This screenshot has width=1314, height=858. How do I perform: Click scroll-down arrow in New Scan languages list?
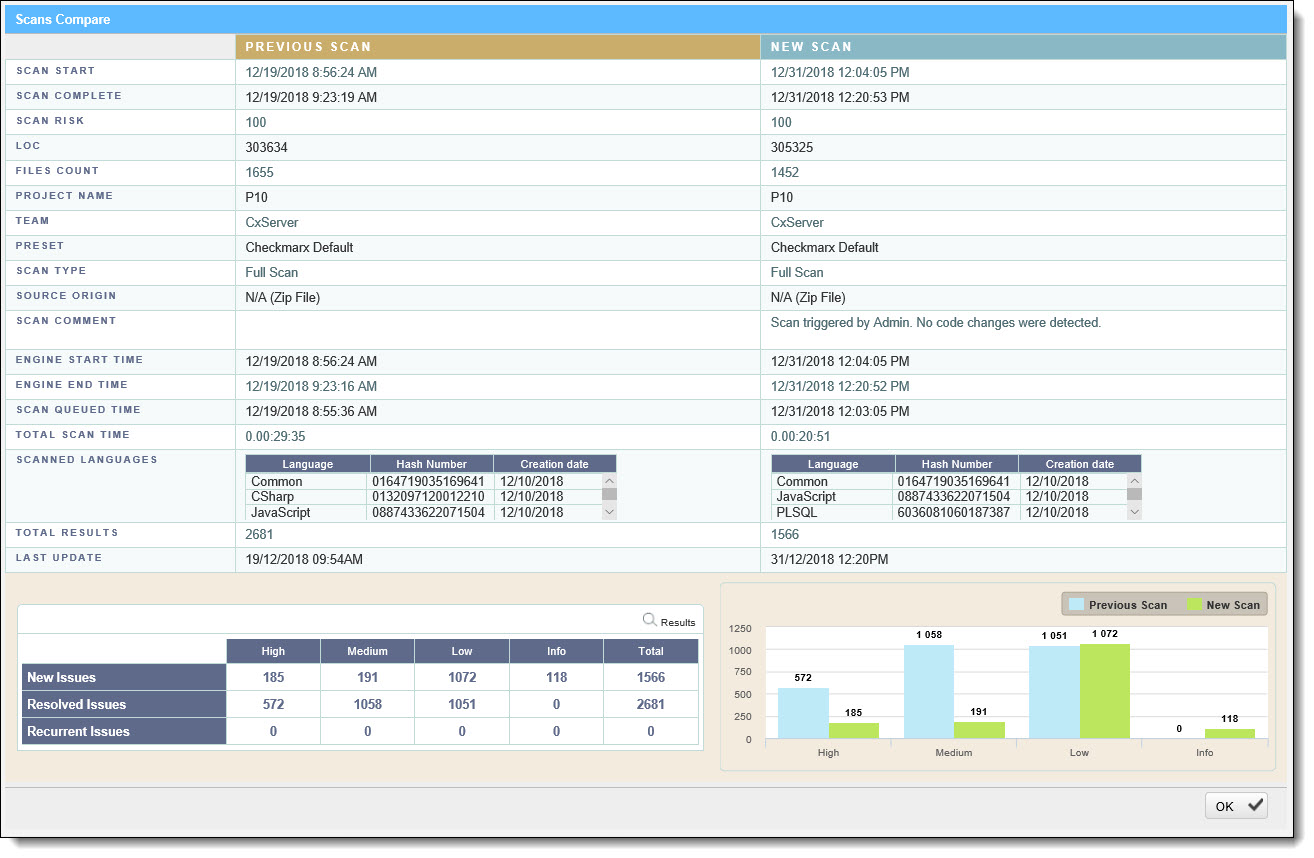[x=1134, y=512]
